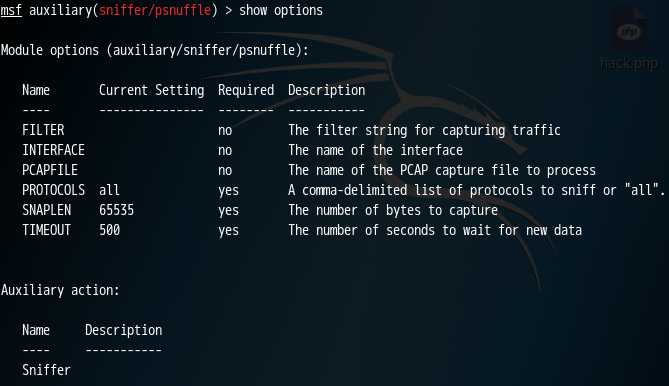Screen dimensions: 669x386
Task: Click the 'yes' required value for TIMEOUT
Action: click(228, 230)
